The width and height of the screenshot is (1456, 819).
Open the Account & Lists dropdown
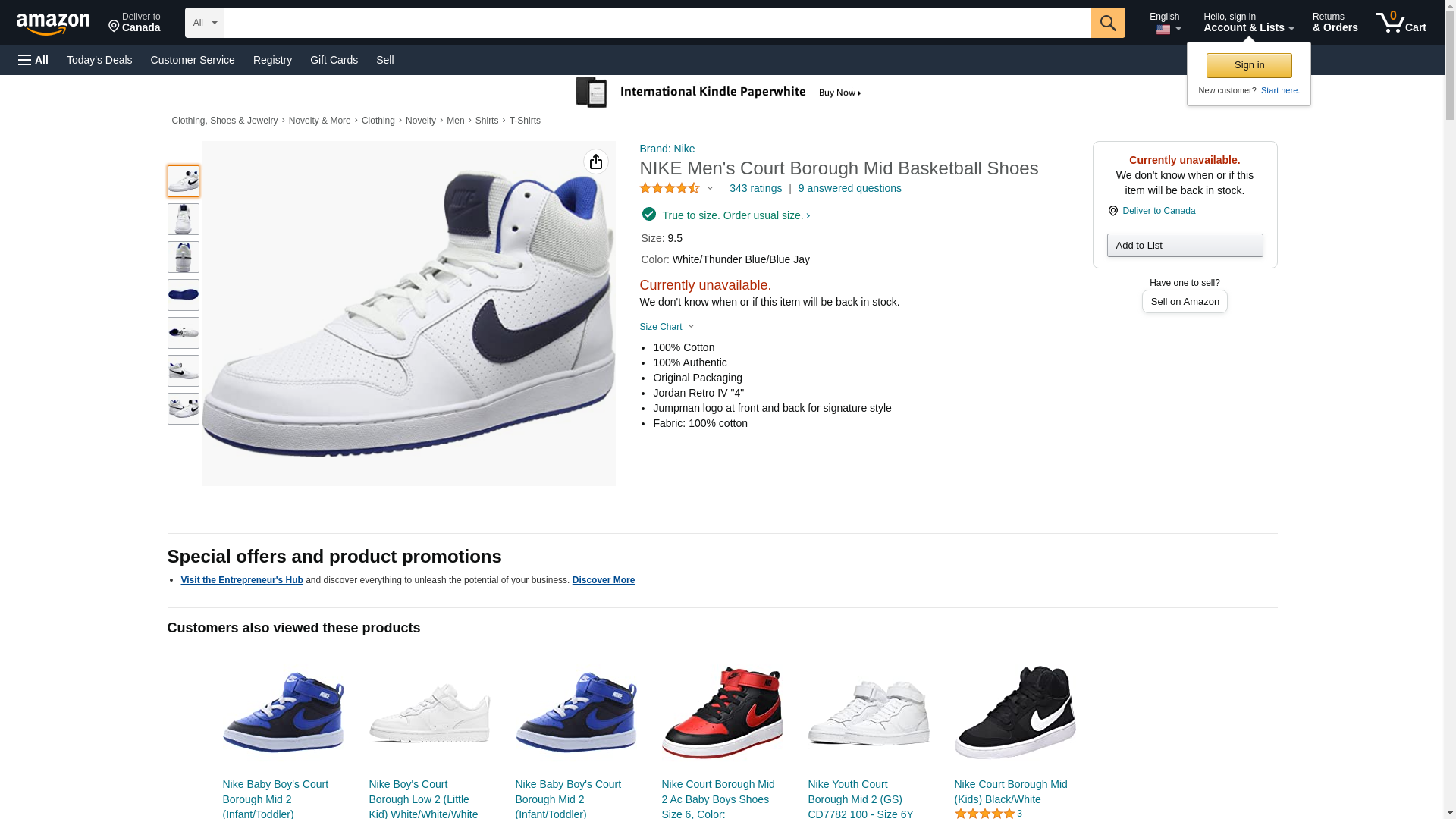(x=1248, y=23)
